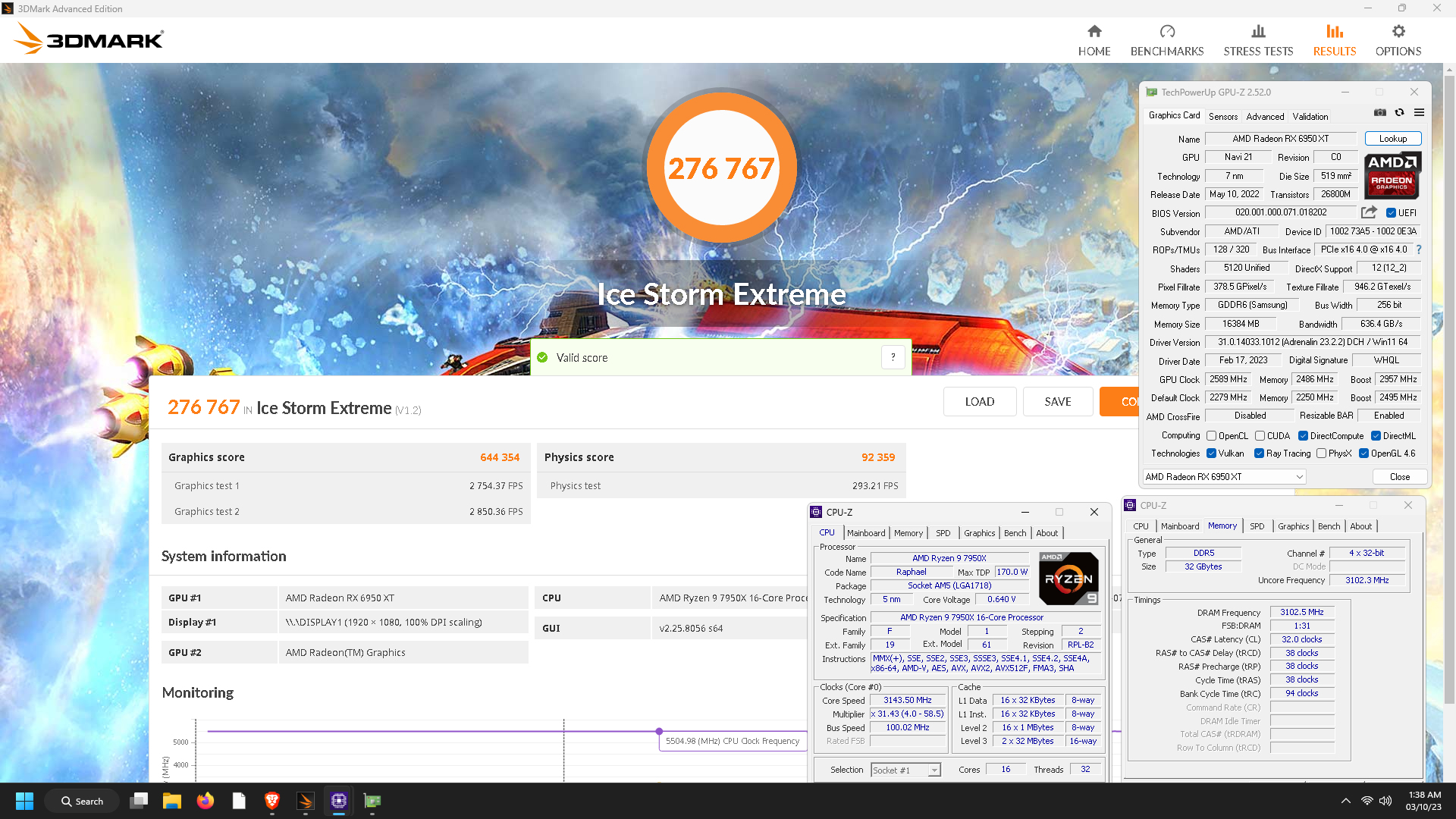
Task: Switch to GPU-Z taskbar icon
Action: [372, 801]
